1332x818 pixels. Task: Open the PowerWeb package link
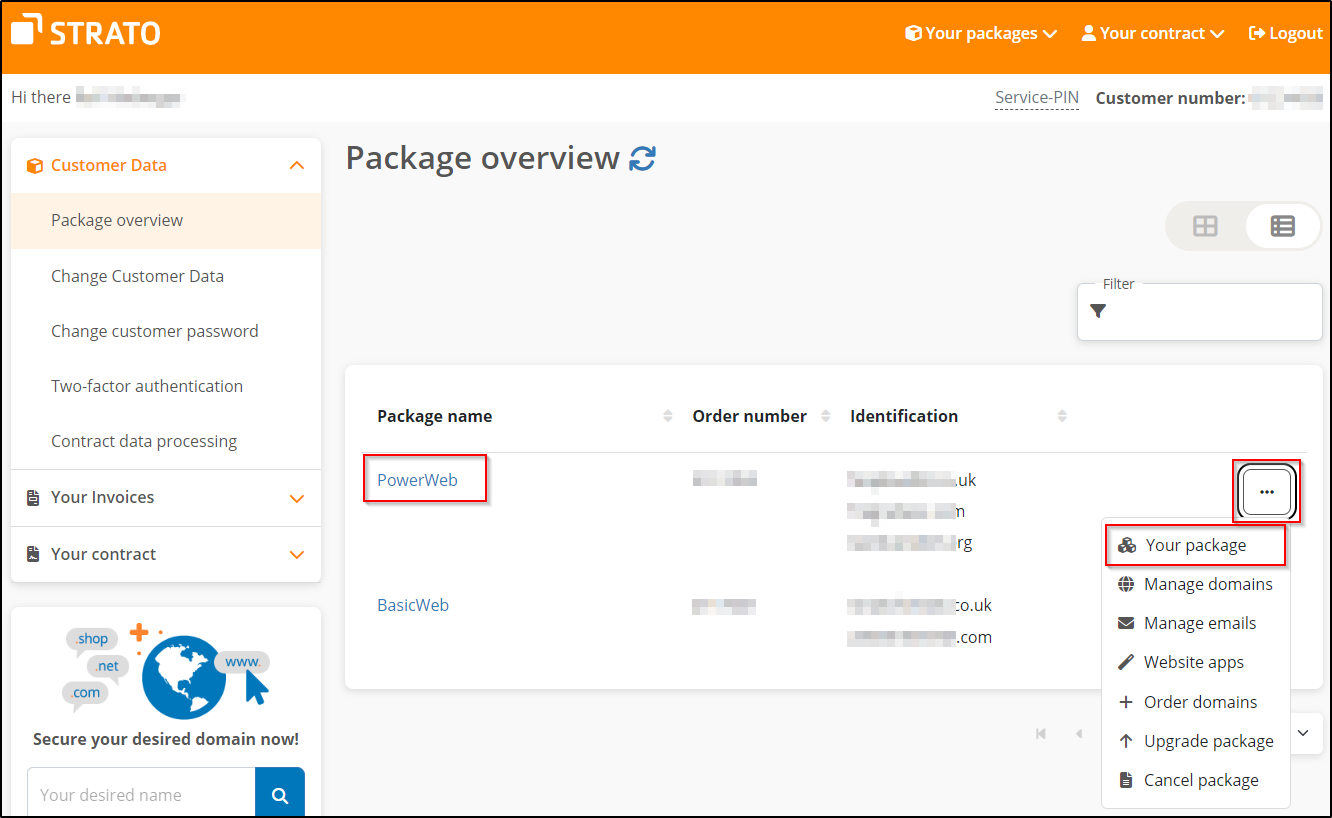[419, 479]
